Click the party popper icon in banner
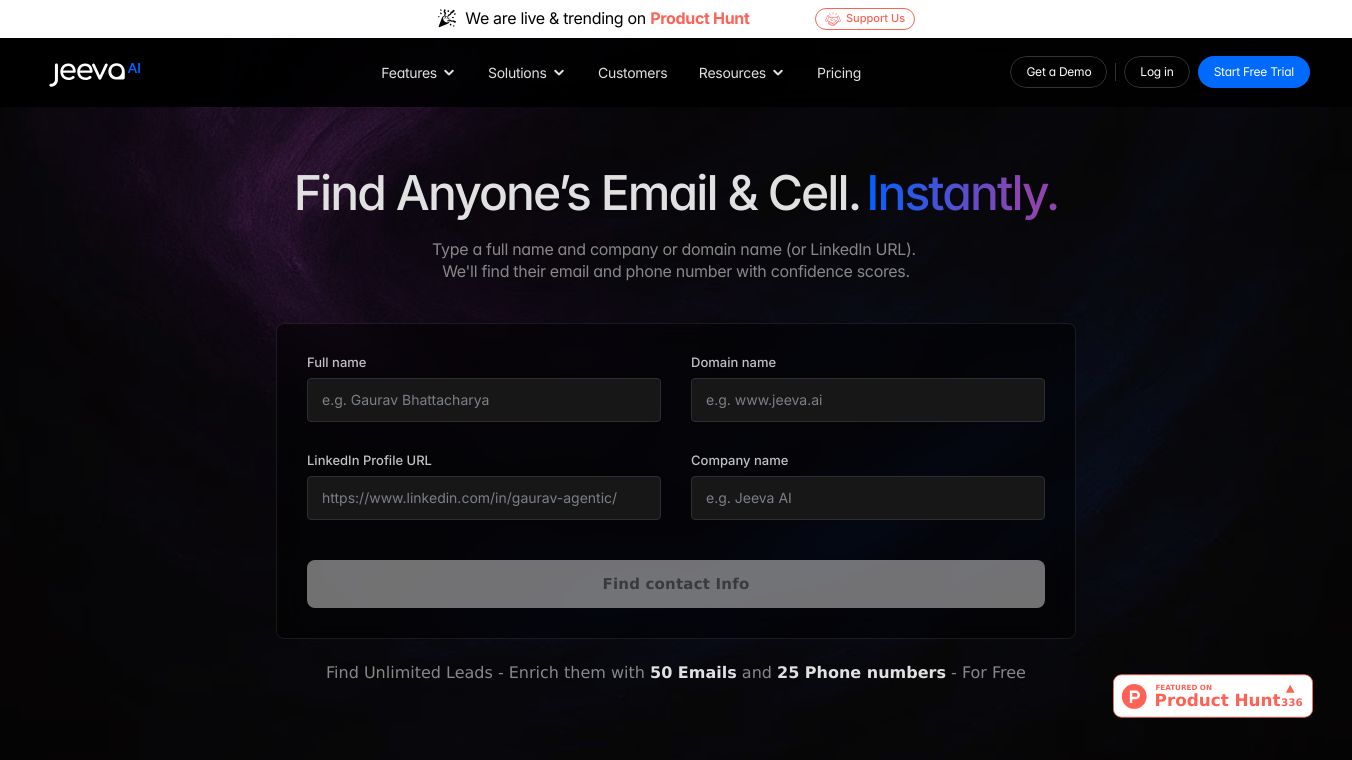 [x=447, y=18]
